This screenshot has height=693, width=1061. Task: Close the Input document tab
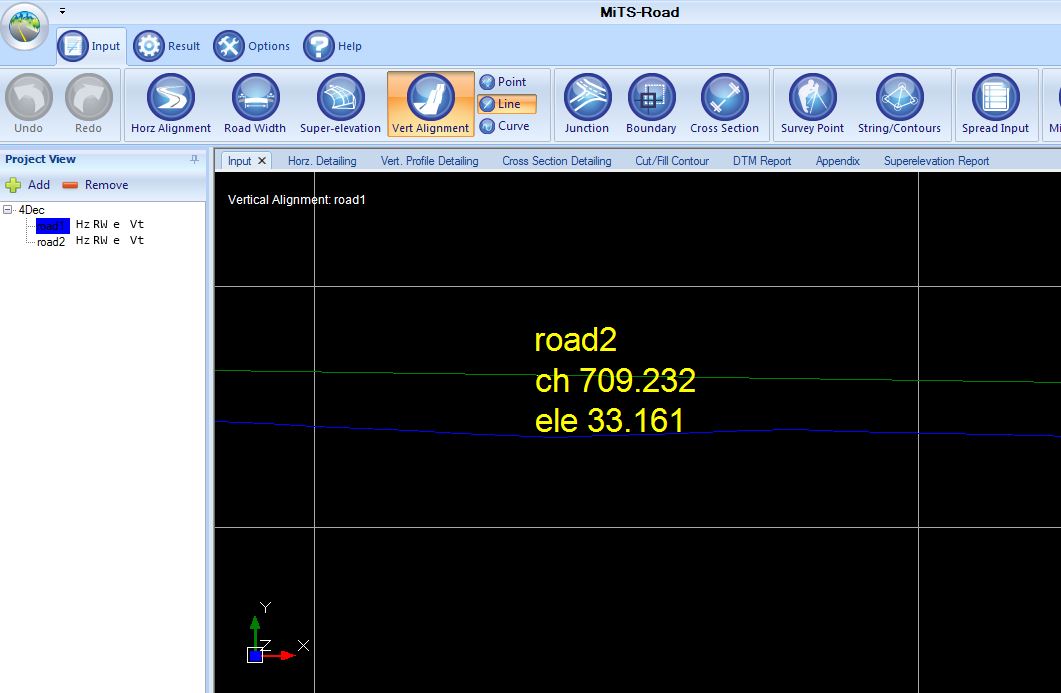[262, 160]
